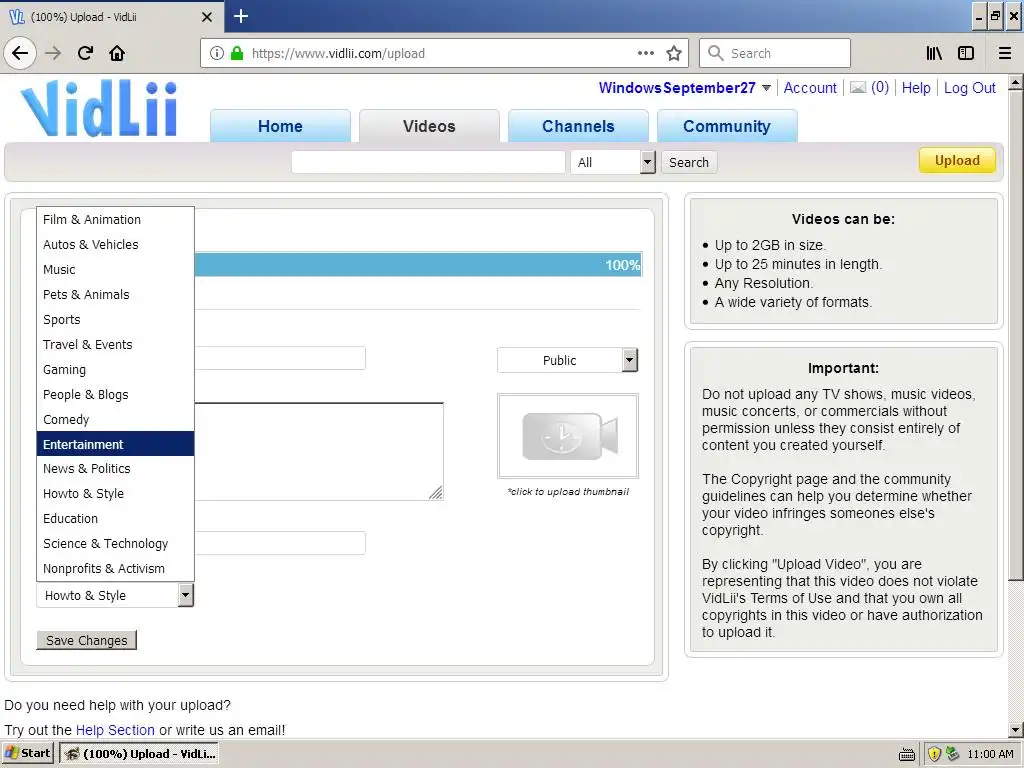Click the site Search button

coord(688,162)
